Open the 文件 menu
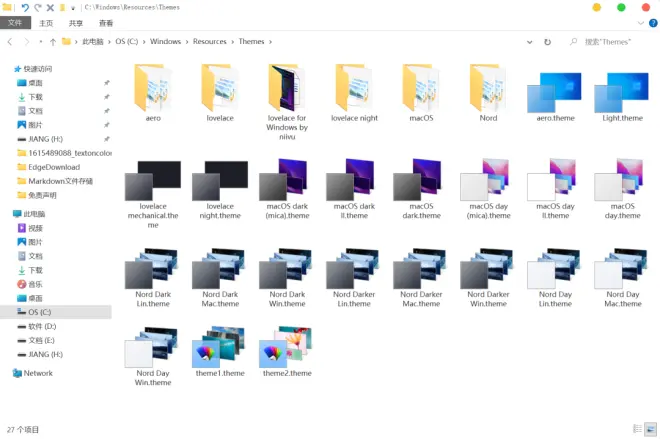 click(x=15, y=23)
